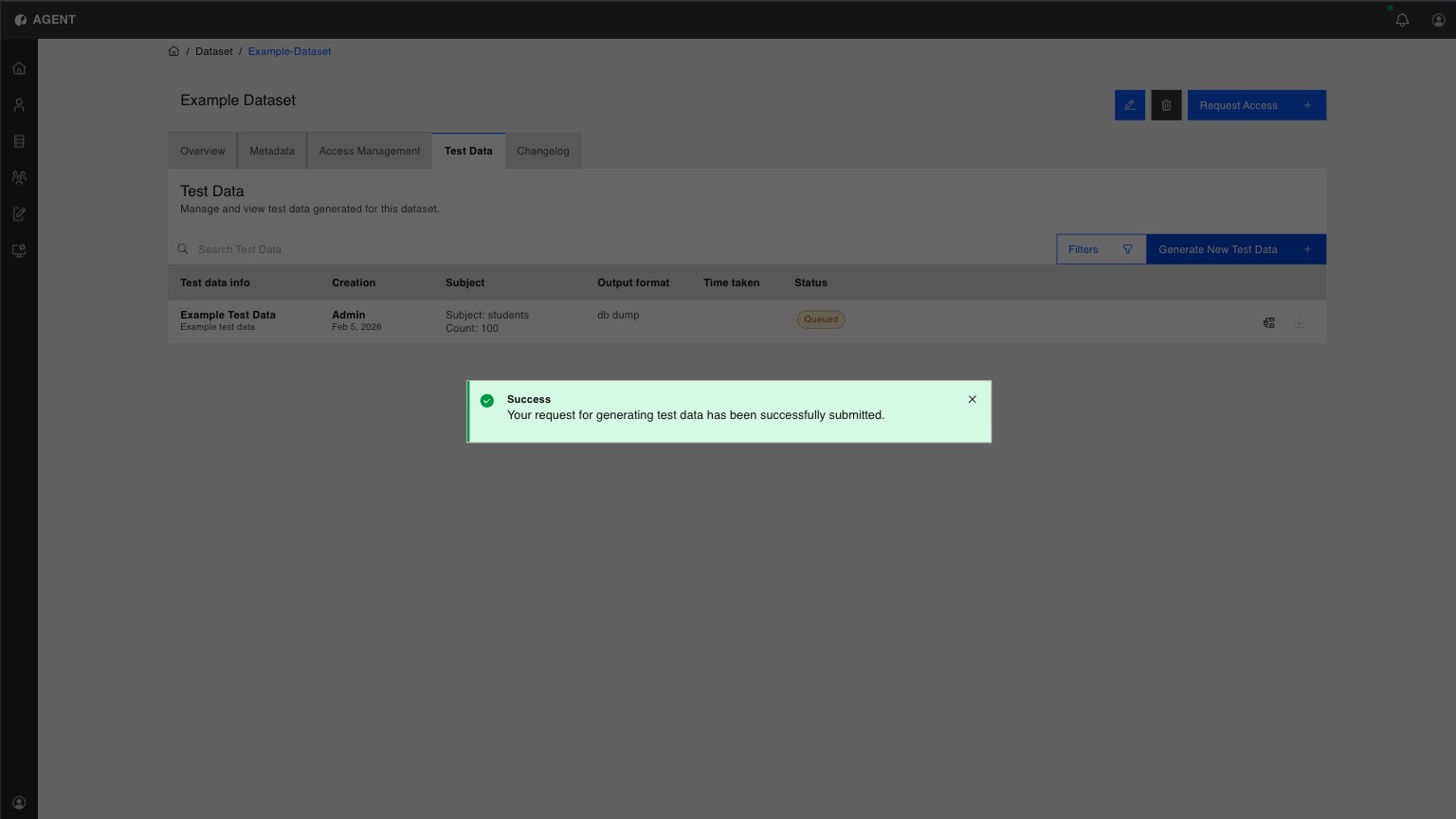1456x819 pixels.
Task: Click the Creation column header
Action: (x=354, y=282)
